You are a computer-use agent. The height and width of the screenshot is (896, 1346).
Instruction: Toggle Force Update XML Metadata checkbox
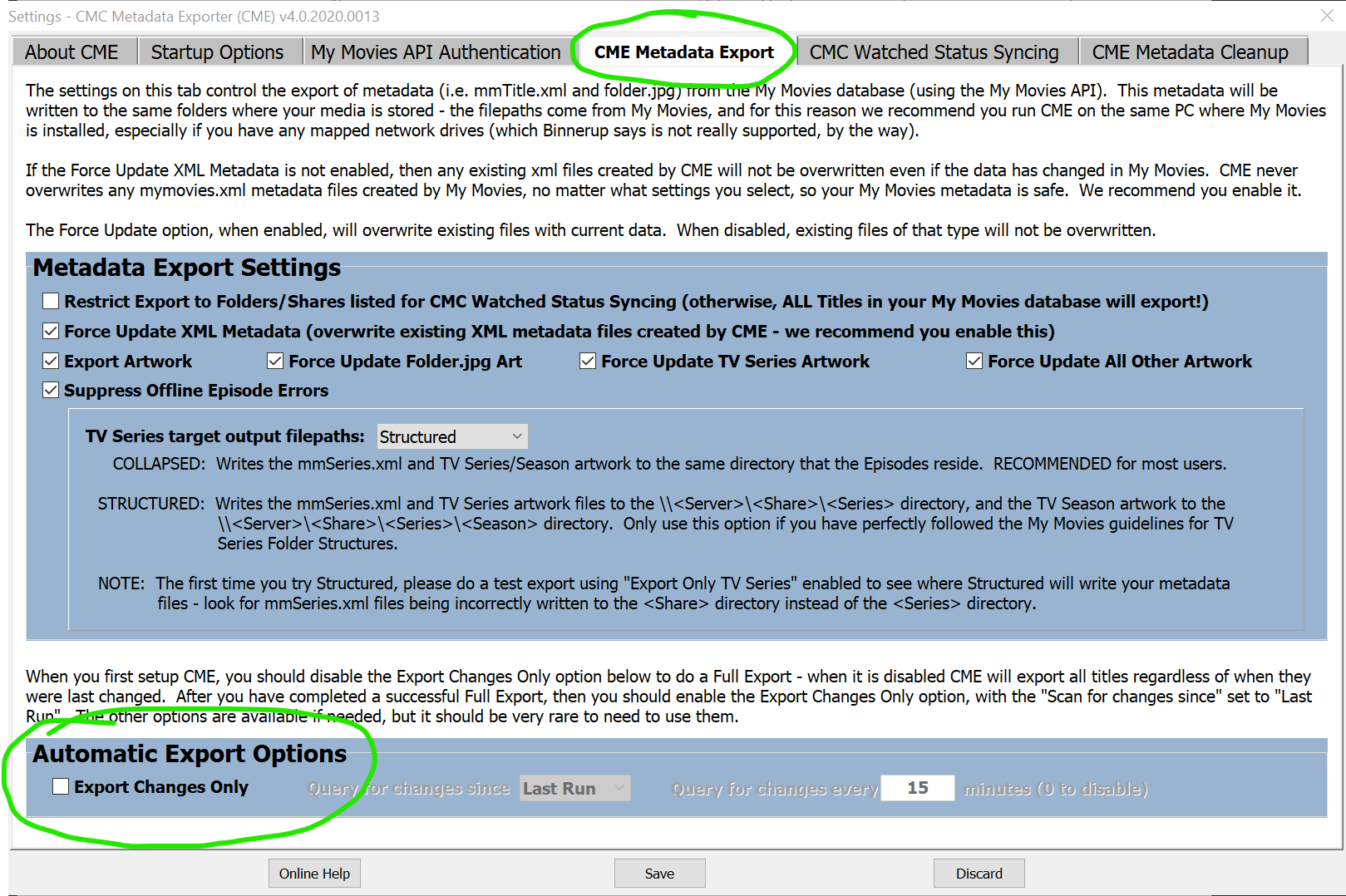[51, 331]
